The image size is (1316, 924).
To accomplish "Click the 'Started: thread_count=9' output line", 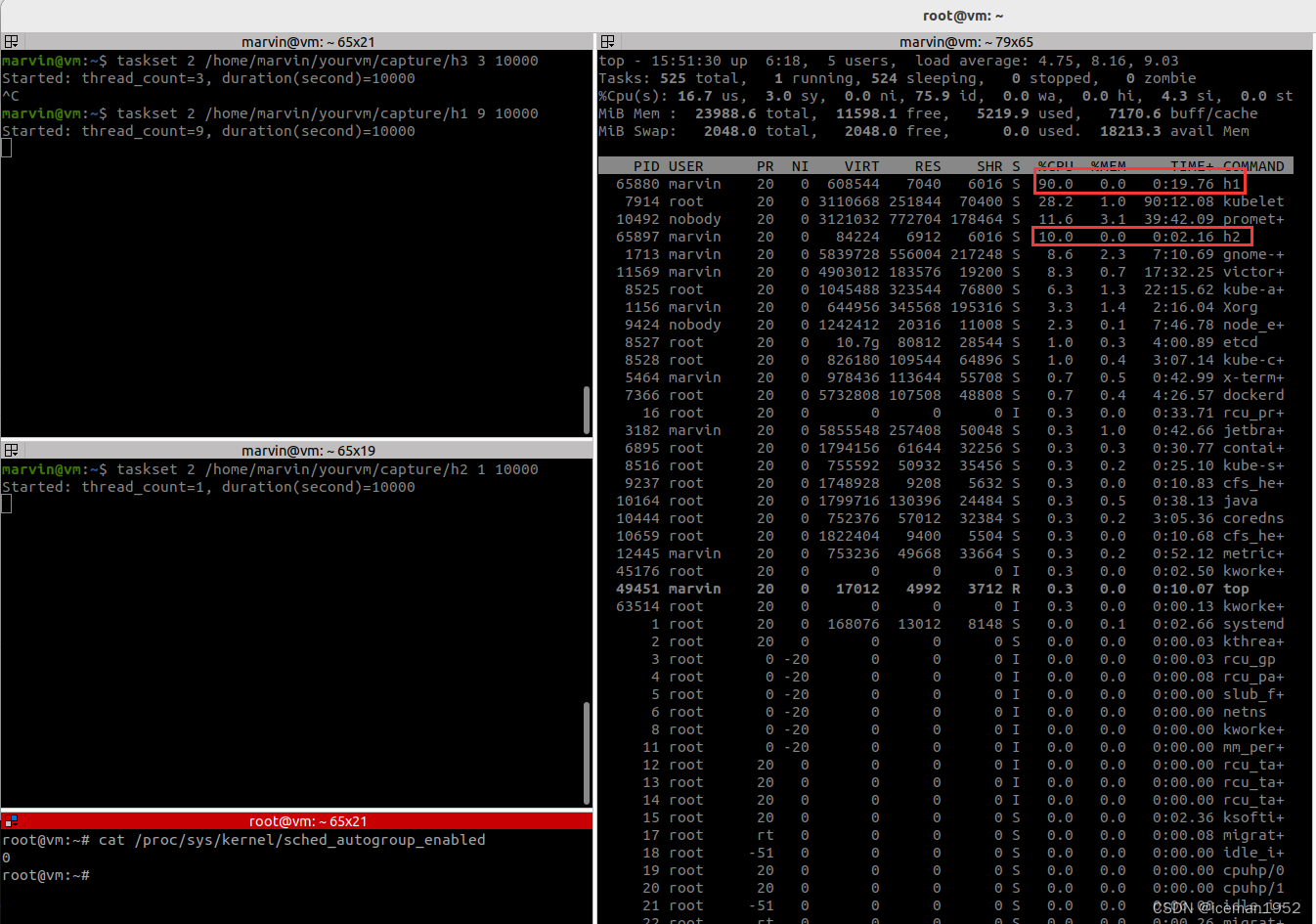I will click(x=208, y=131).
